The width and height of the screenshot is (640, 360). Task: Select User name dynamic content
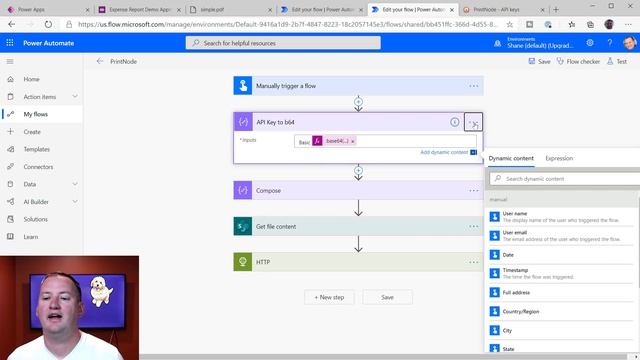[561, 217]
